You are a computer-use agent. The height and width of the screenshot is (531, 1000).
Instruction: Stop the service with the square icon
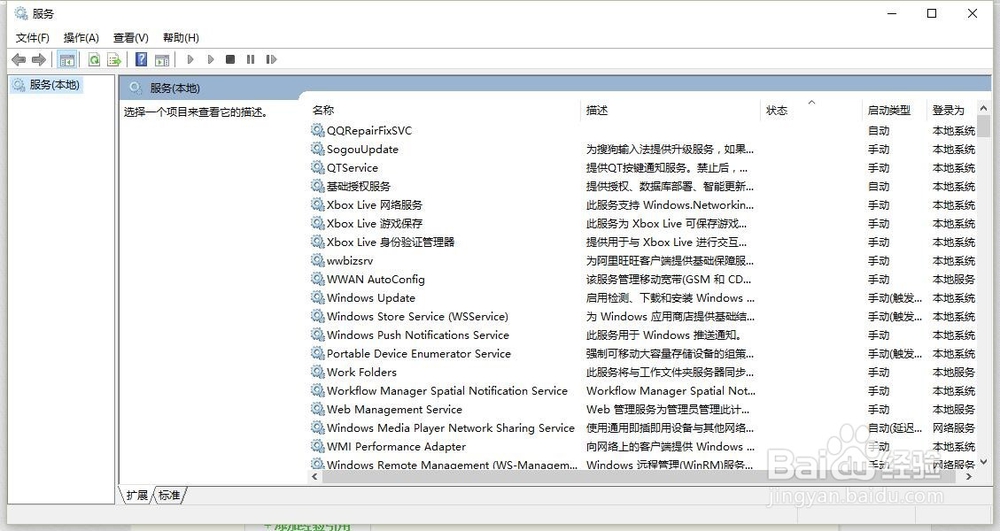tap(230, 59)
